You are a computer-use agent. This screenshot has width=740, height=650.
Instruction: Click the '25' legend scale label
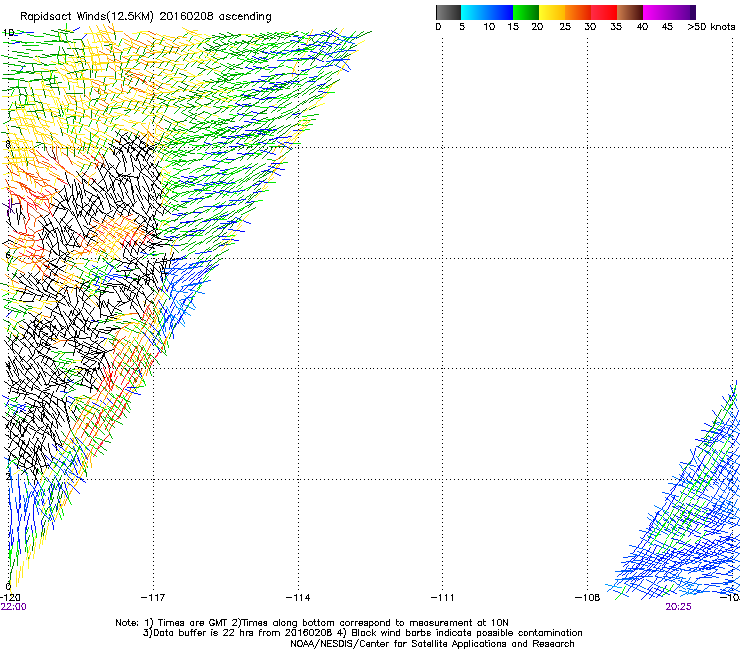click(565, 27)
